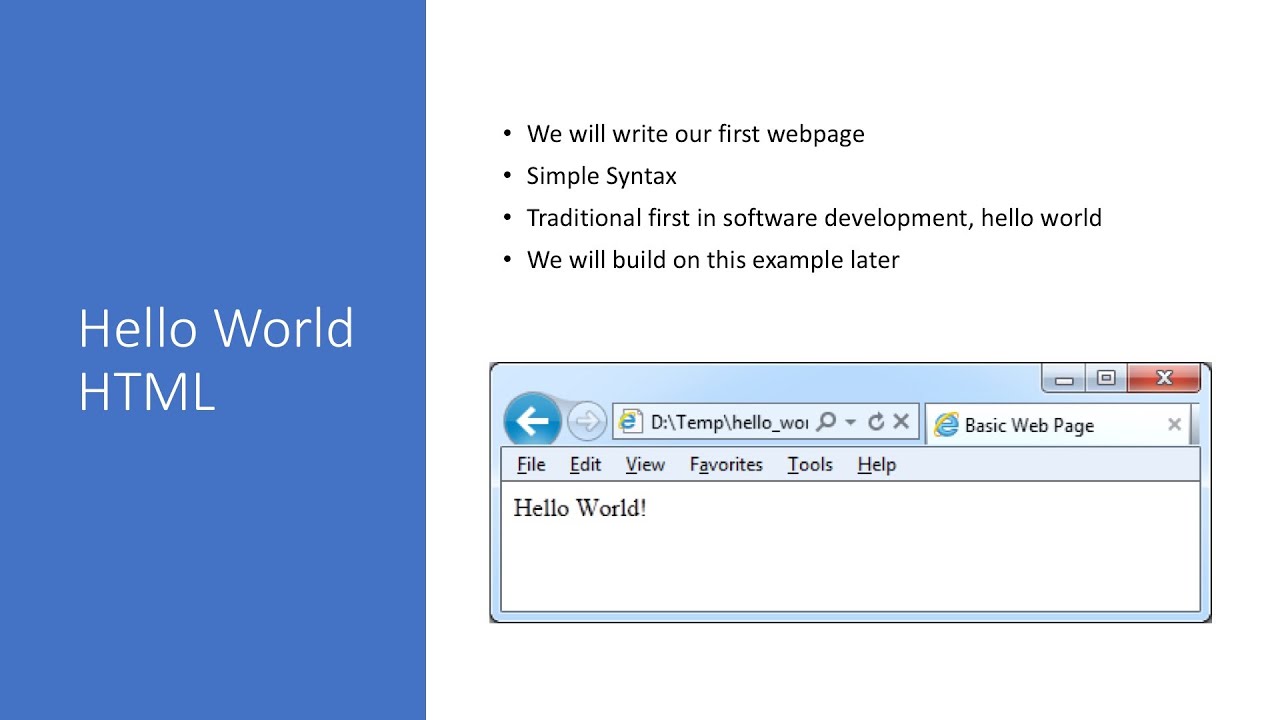Click the Stop X icon in address bar
Viewport: 1280px width, 720px height.
[900, 422]
